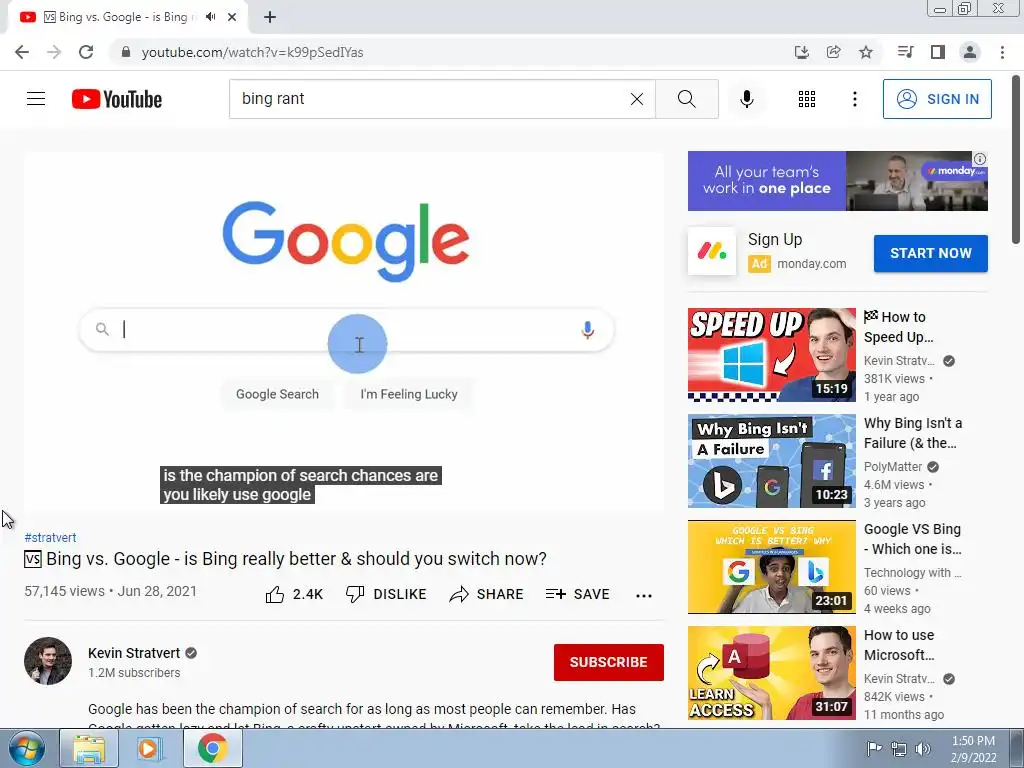Click the install app icon in address bar
Viewport: 1024px width, 768px height.
801,52
